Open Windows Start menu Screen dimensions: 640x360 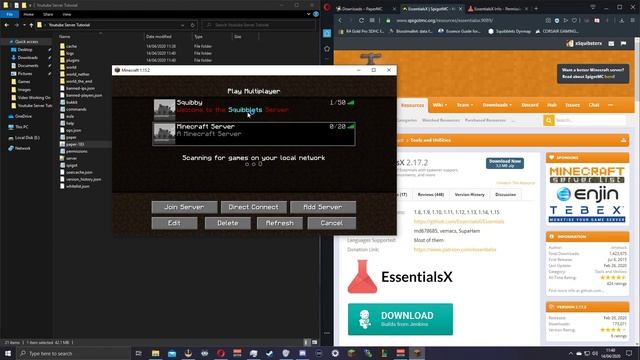[8, 353]
